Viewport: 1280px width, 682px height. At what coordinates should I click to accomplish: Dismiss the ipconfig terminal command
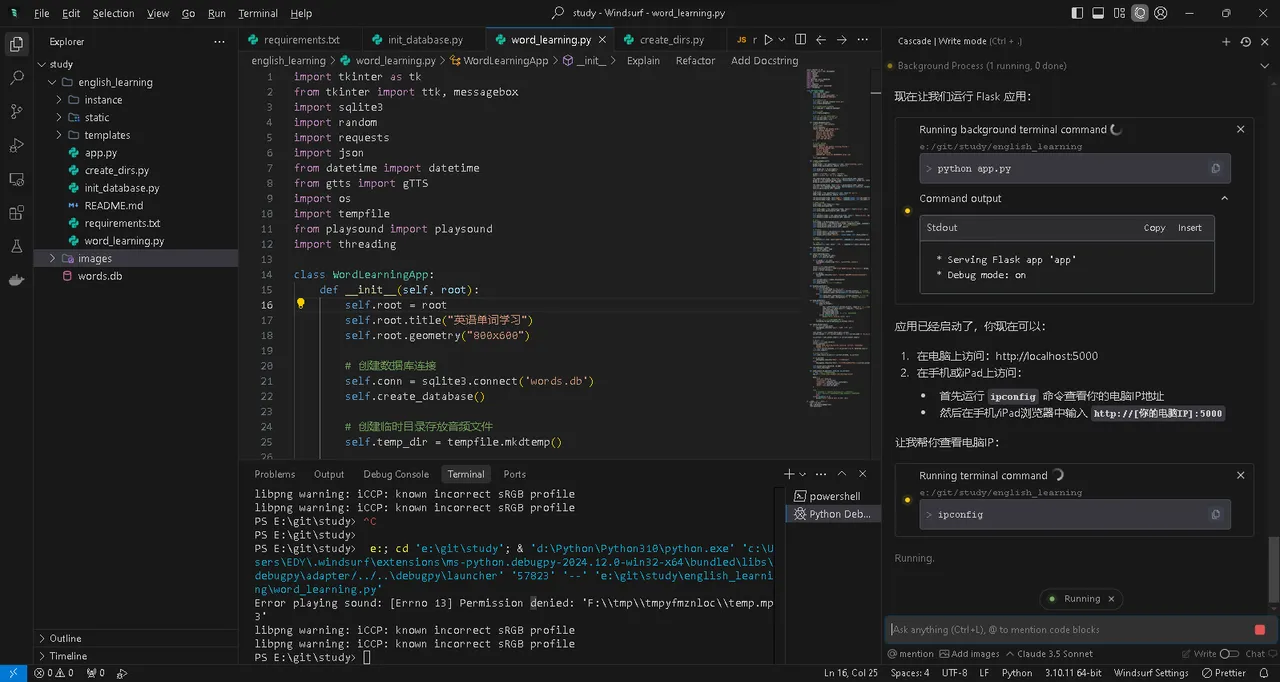(x=1241, y=475)
